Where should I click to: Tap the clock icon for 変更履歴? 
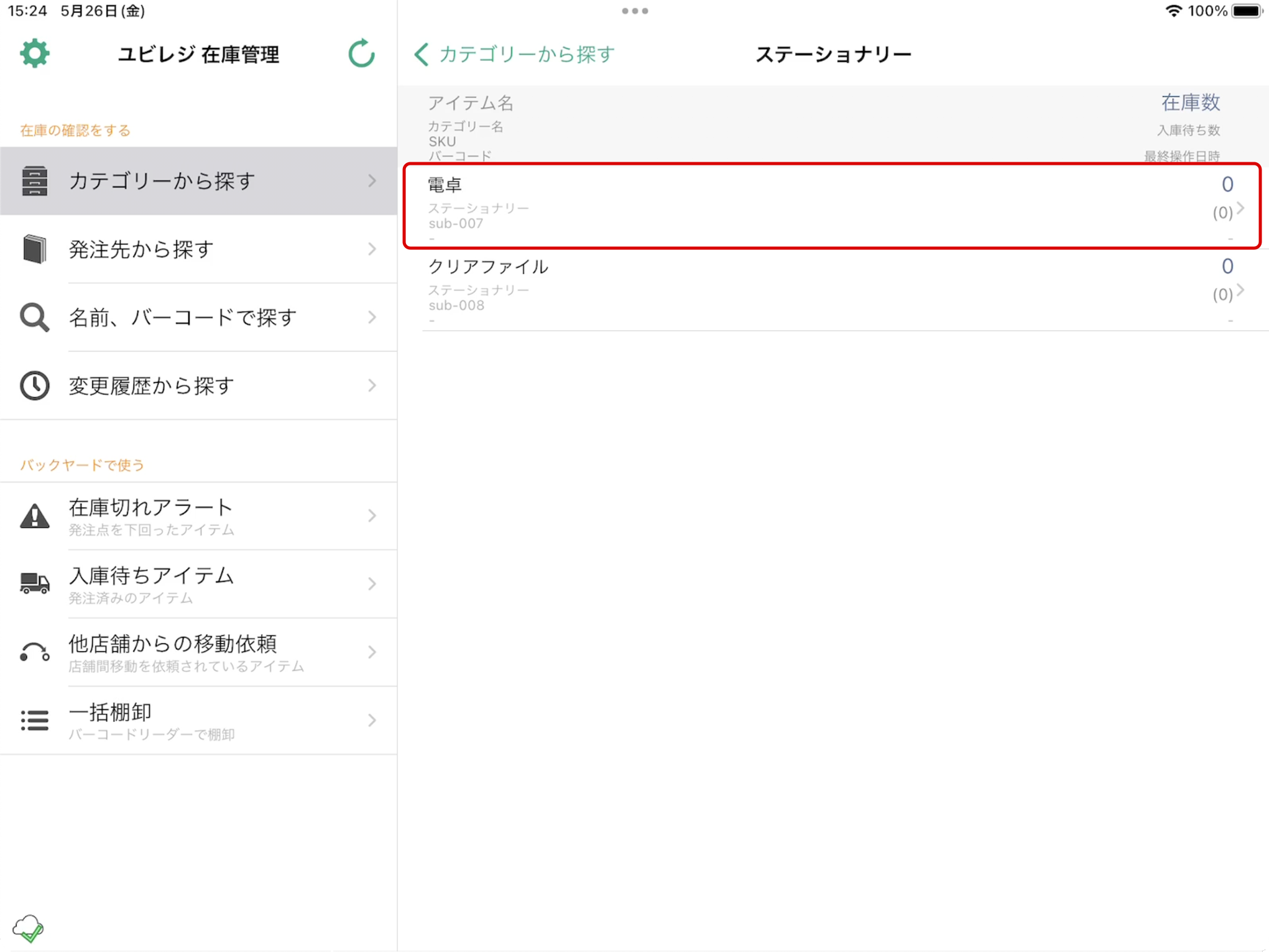click(34, 386)
